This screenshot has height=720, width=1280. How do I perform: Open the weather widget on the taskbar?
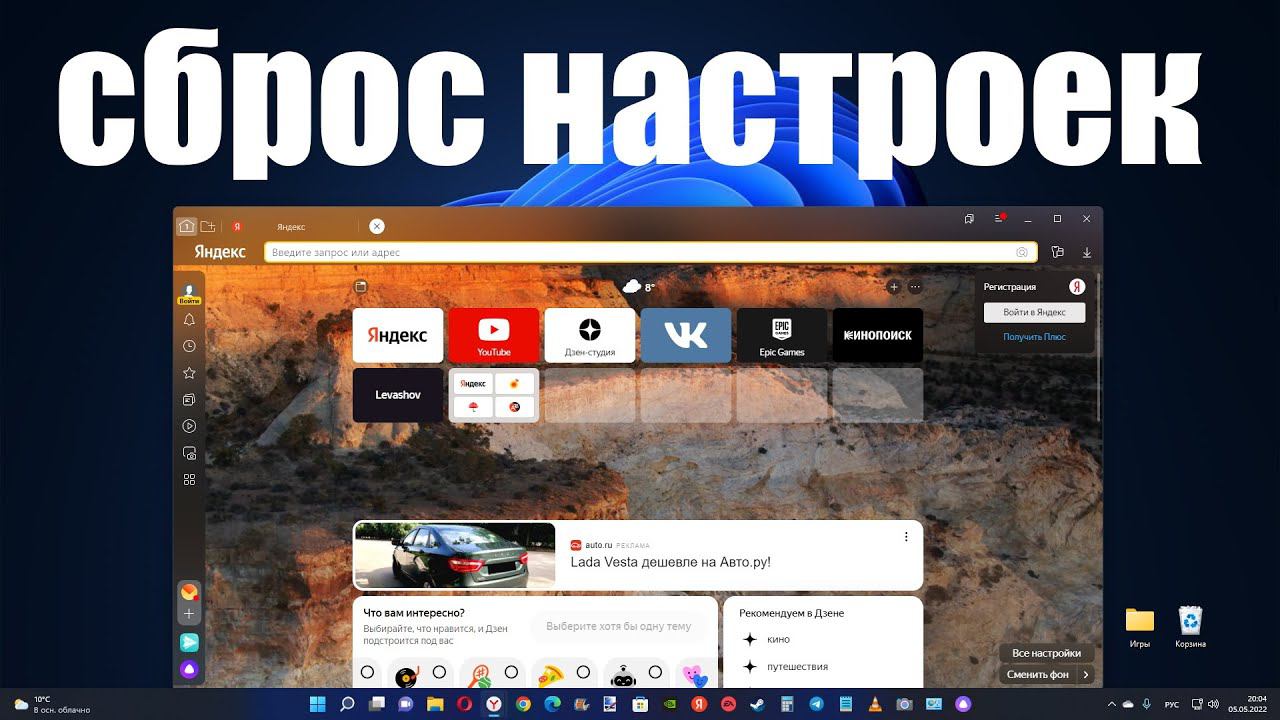(52, 704)
